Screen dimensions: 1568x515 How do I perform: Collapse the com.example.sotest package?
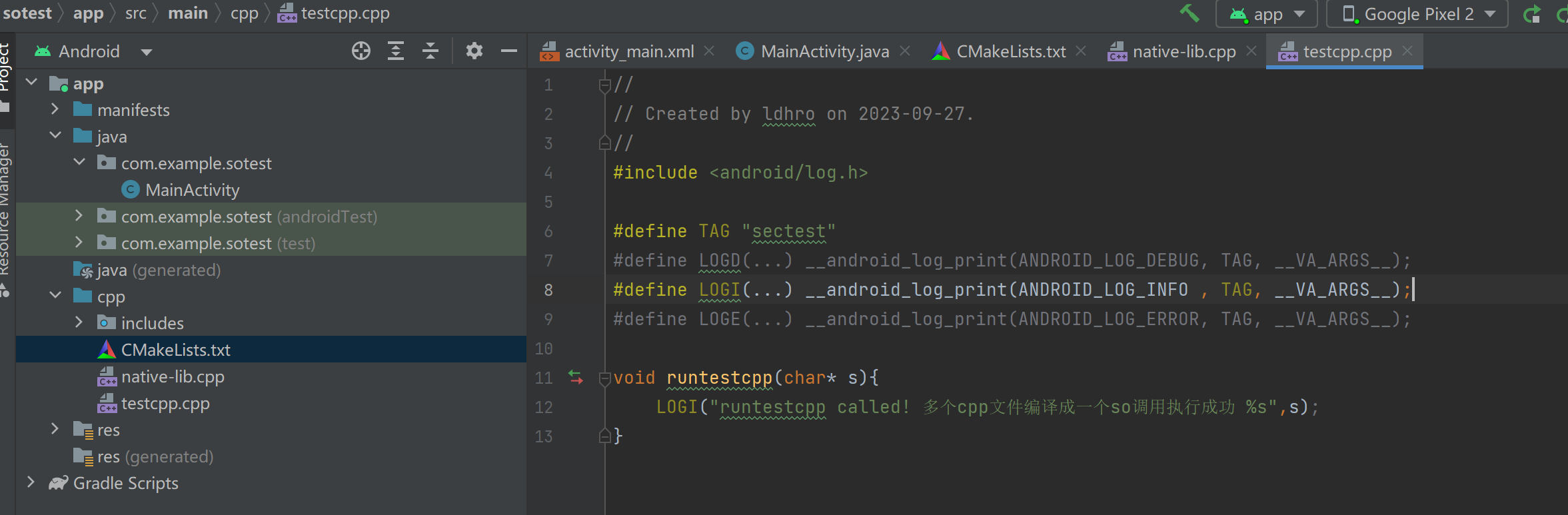[x=79, y=162]
